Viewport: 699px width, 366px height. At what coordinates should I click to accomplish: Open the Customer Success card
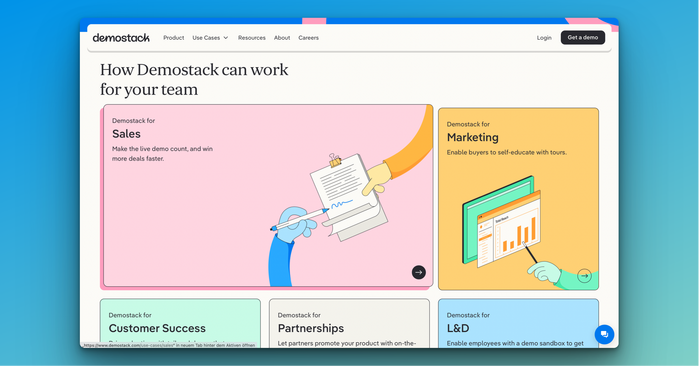(180, 323)
